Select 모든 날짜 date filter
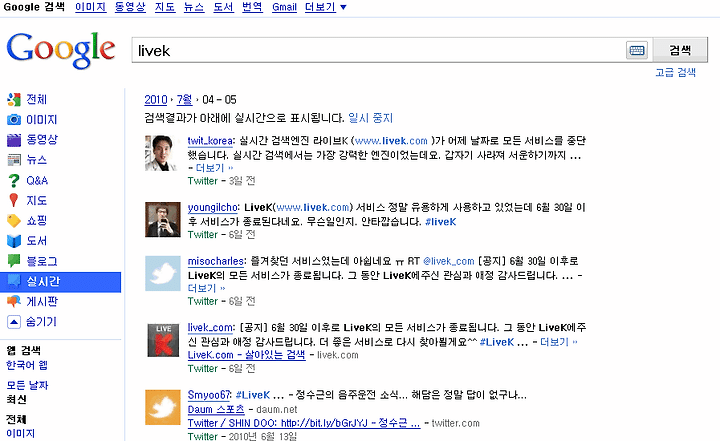This screenshot has height=441, width=720. pos(27,385)
